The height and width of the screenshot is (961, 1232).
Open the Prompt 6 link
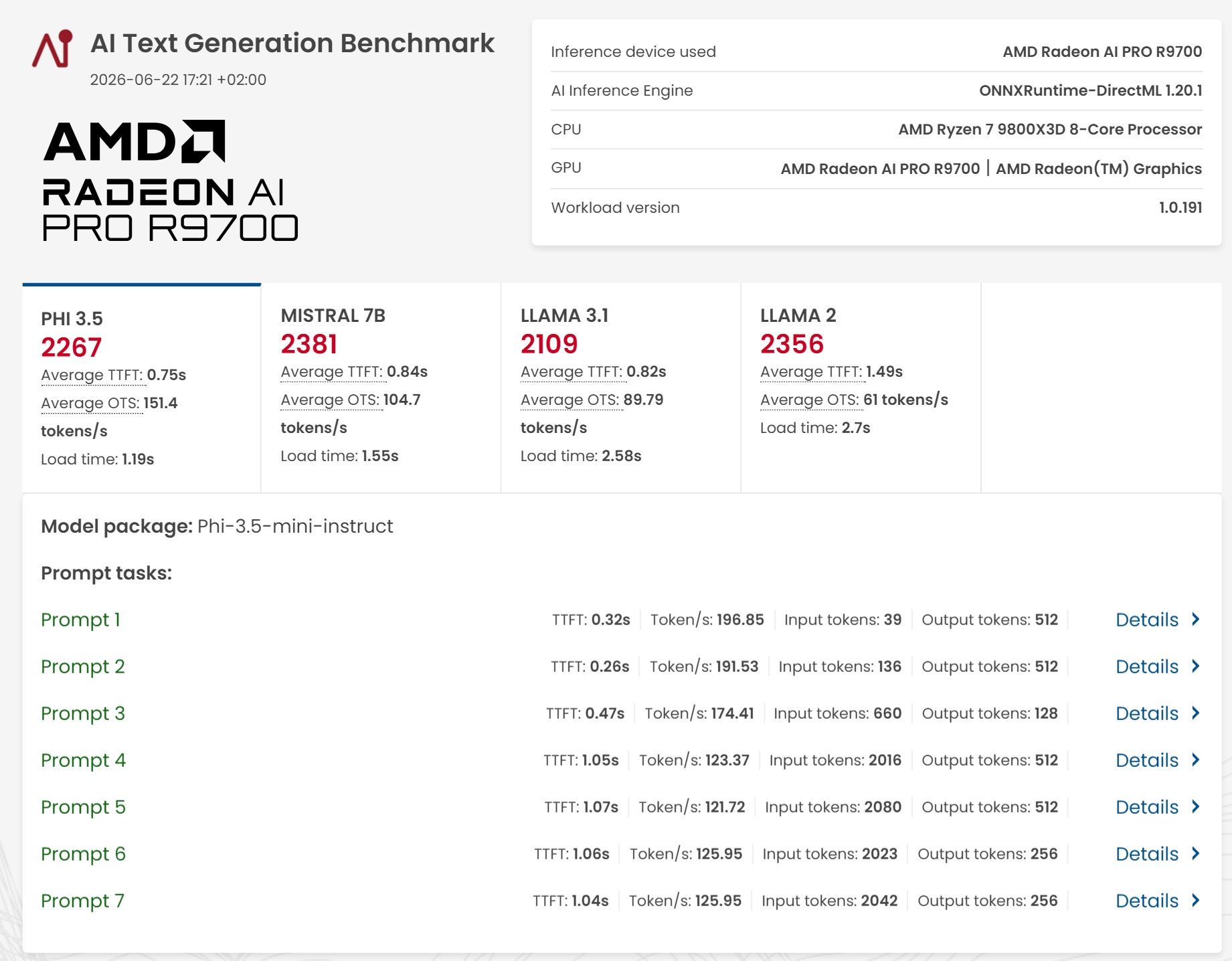click(x=83, y=854)
